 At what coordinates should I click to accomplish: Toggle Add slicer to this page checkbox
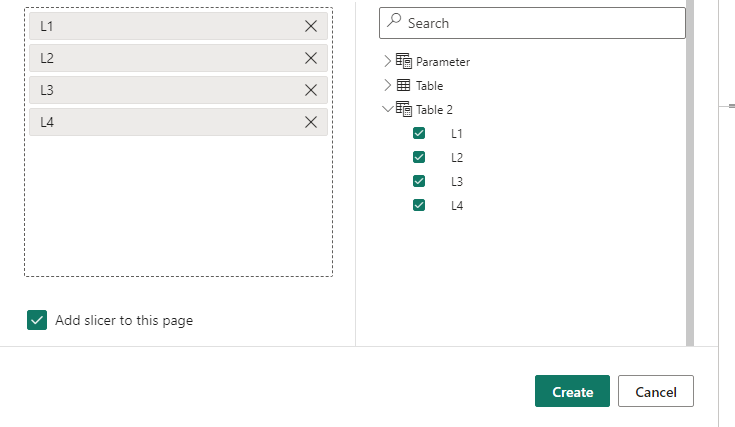[x=37, y=320]
